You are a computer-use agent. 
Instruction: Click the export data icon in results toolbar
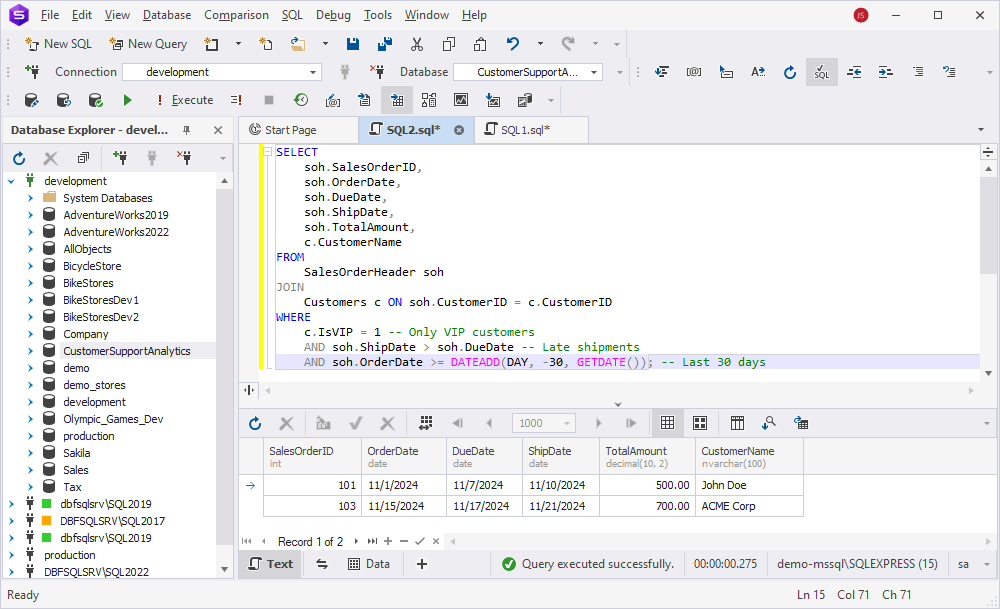tap(801, 423)
